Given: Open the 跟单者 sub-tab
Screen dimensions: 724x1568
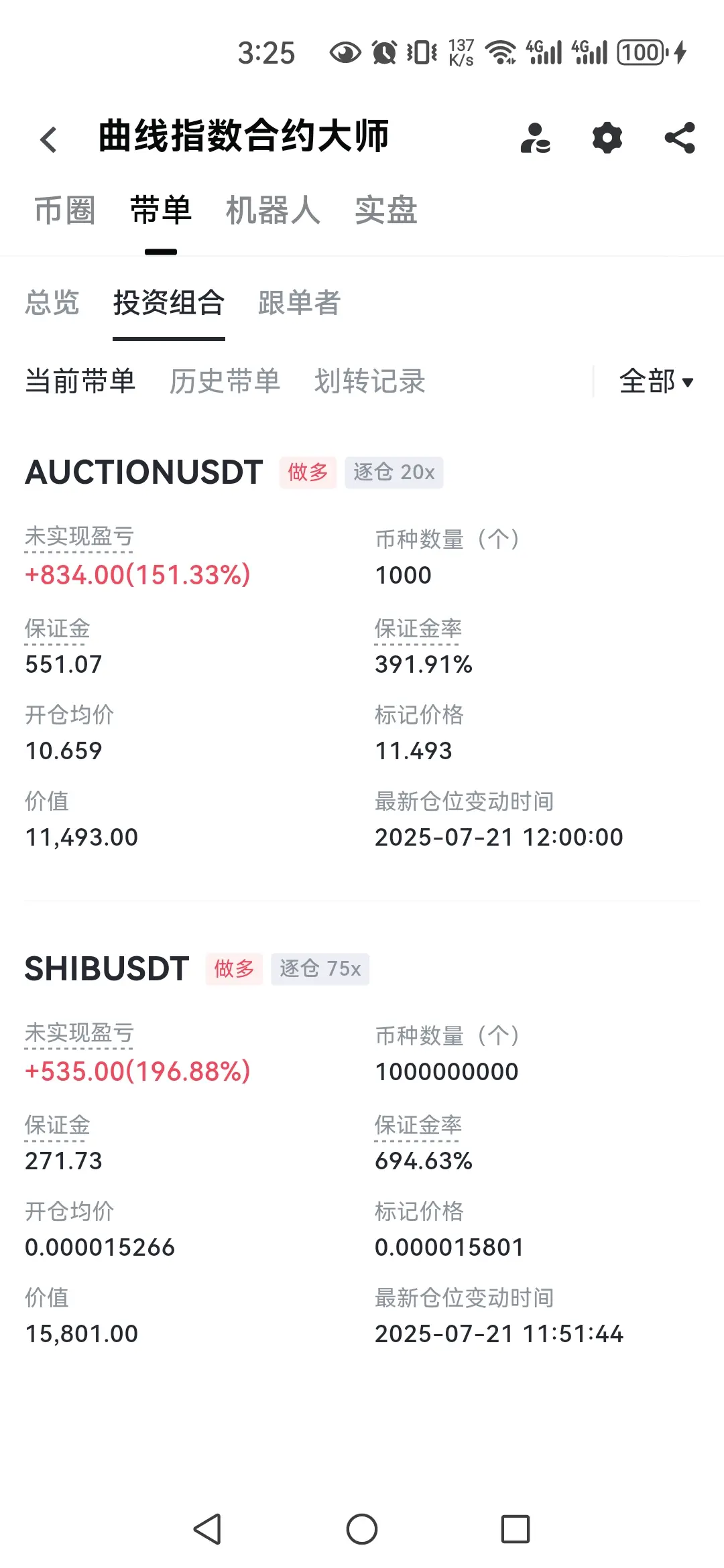Looking at the screenshot, I should point(300,302).
